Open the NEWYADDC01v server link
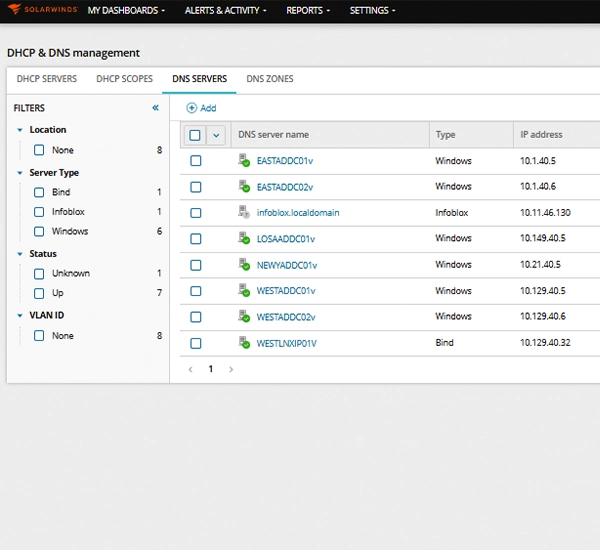Screen dimensions: 600x550 point(287,265)
